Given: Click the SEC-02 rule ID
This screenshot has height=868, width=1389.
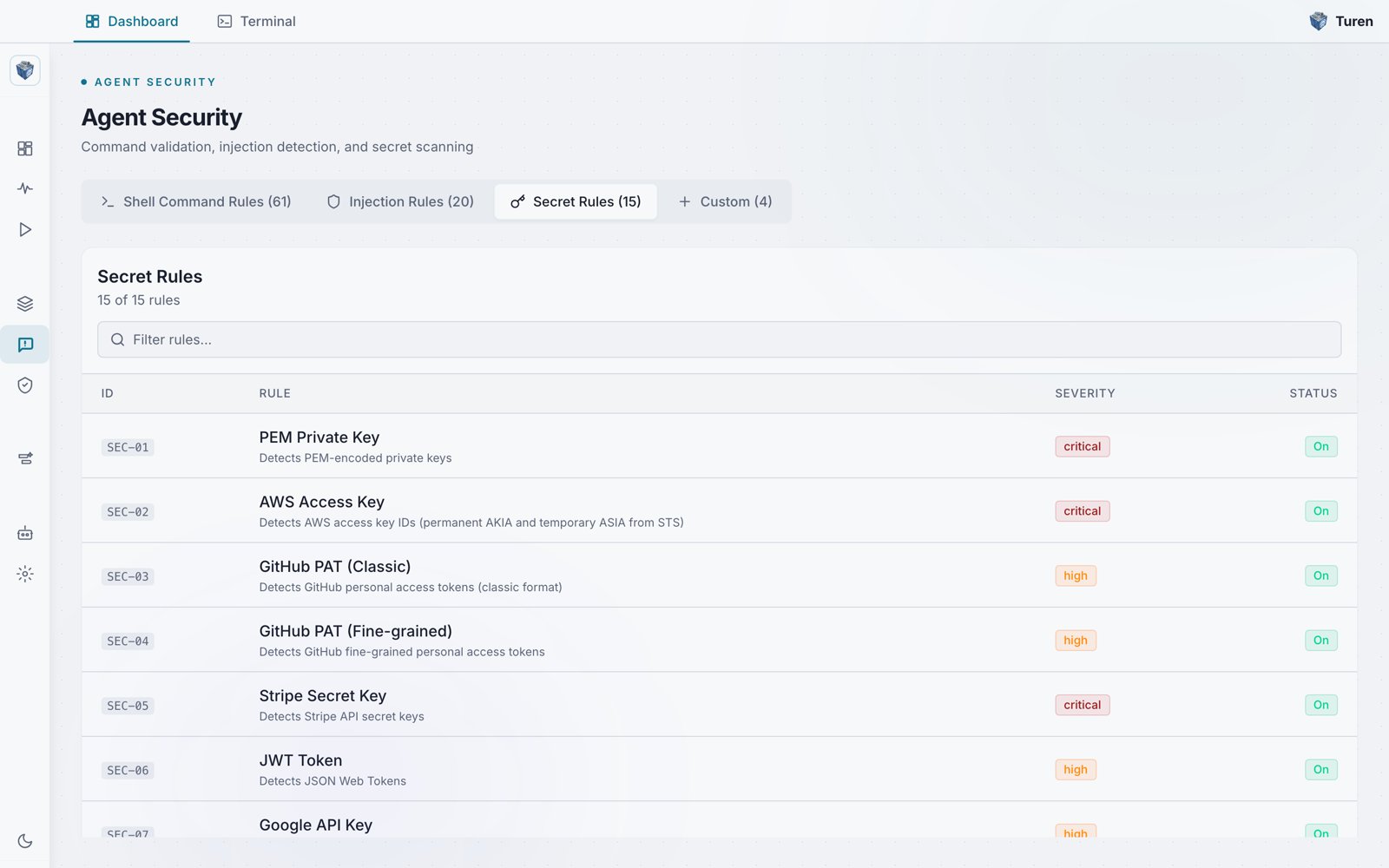Looking at the screenshot, I should tap(128, 512).
